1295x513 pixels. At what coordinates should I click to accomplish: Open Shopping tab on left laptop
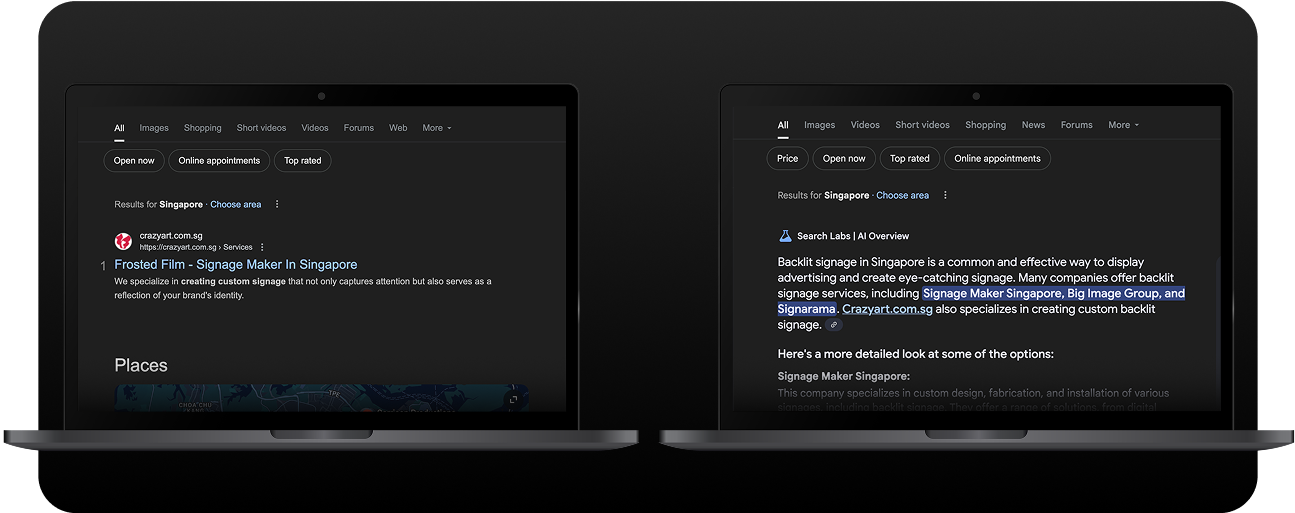203,128
